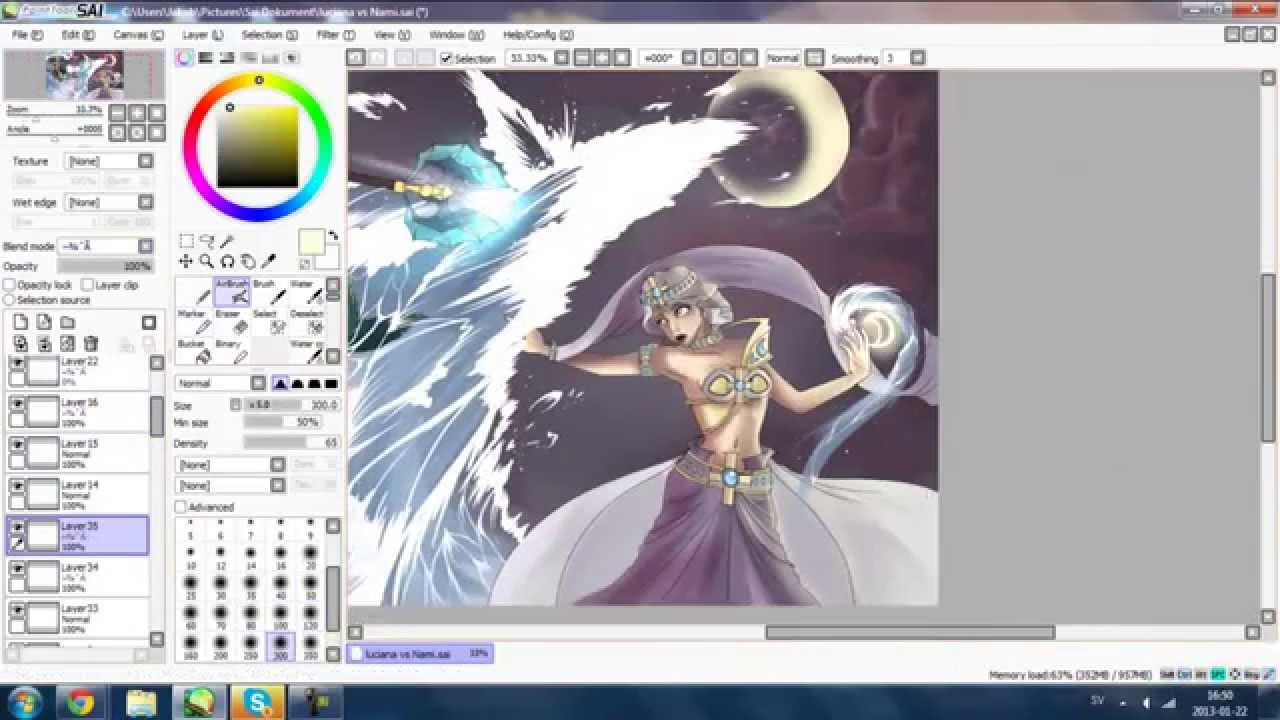Viewport: 1280px width, 720px height.
Task: Toggle visibility of Layer34
Action: click(17, 568)
